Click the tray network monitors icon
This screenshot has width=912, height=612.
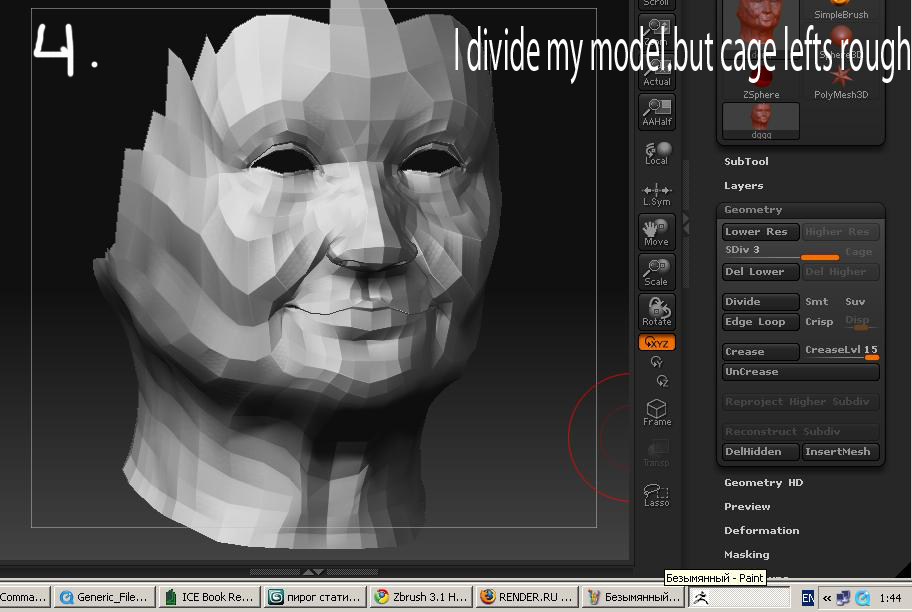click(x=843, y=598)
